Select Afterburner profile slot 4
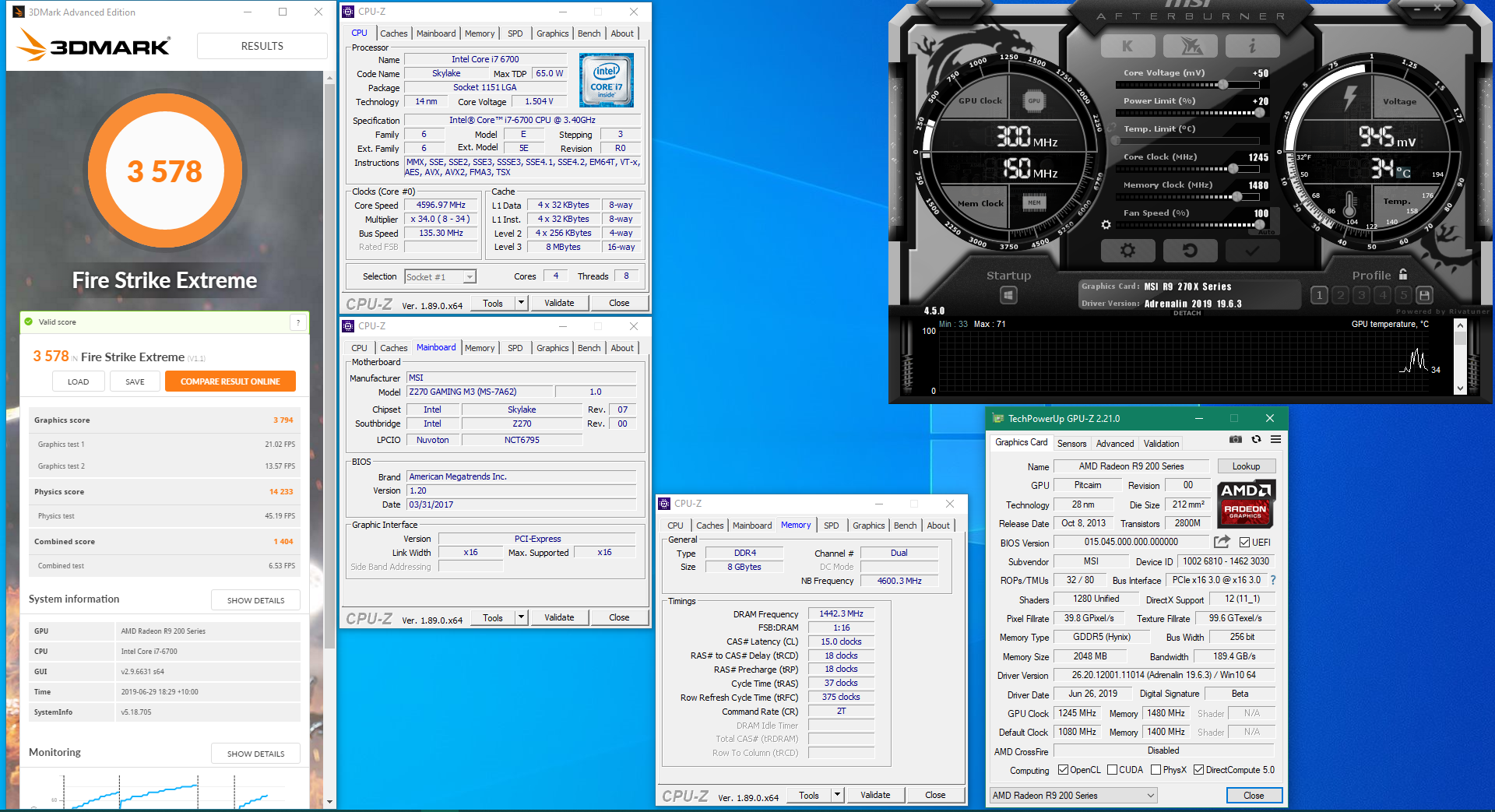This screenshot has height=812, width=1495. point(1382,295)
